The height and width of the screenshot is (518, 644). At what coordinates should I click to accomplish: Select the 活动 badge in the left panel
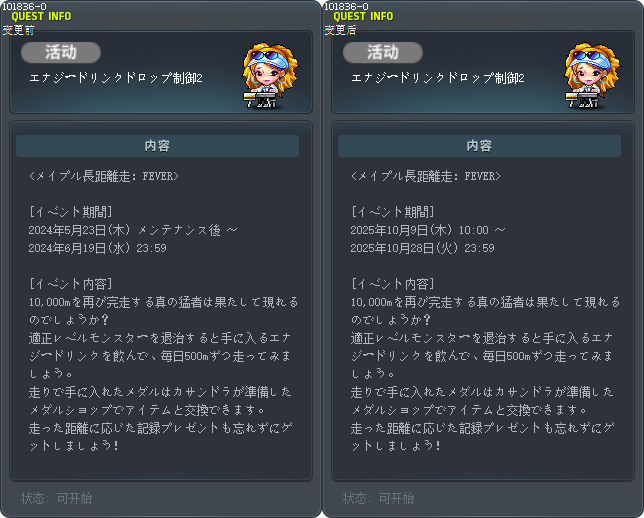coord(61,53)
